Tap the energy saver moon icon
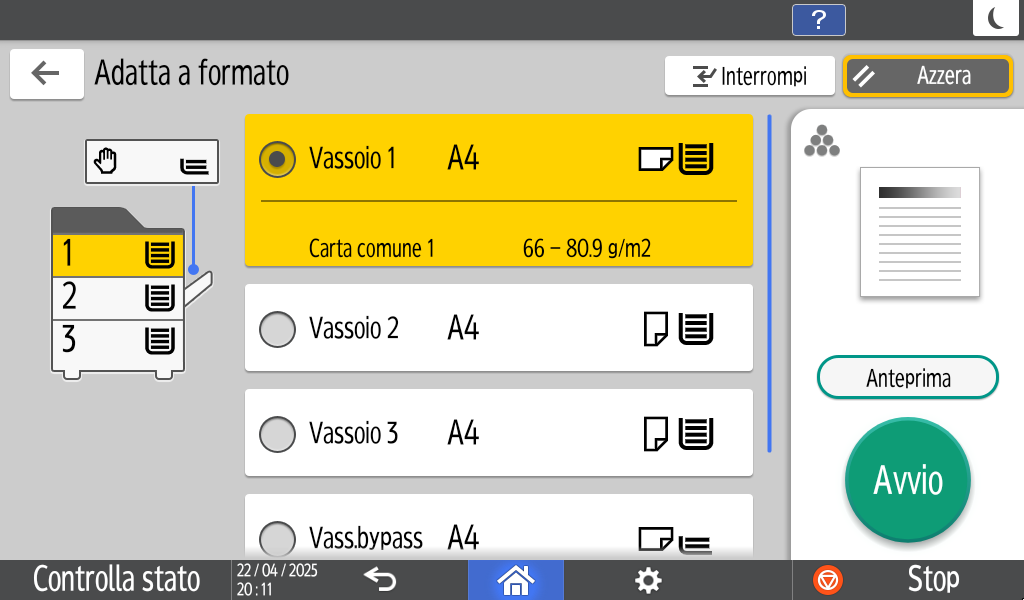 click(997, 18)
